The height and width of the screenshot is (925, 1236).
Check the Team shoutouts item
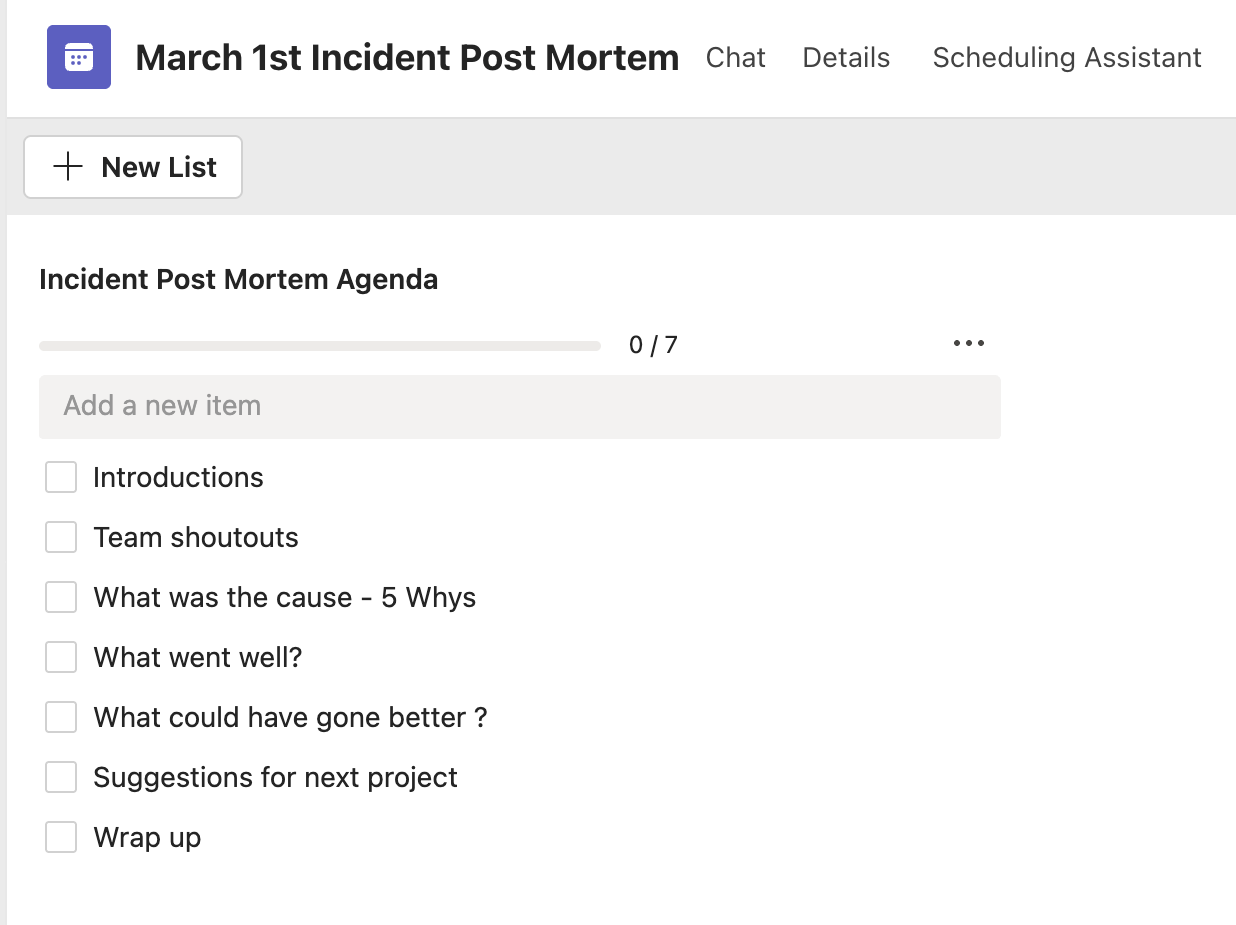(60, 537)
